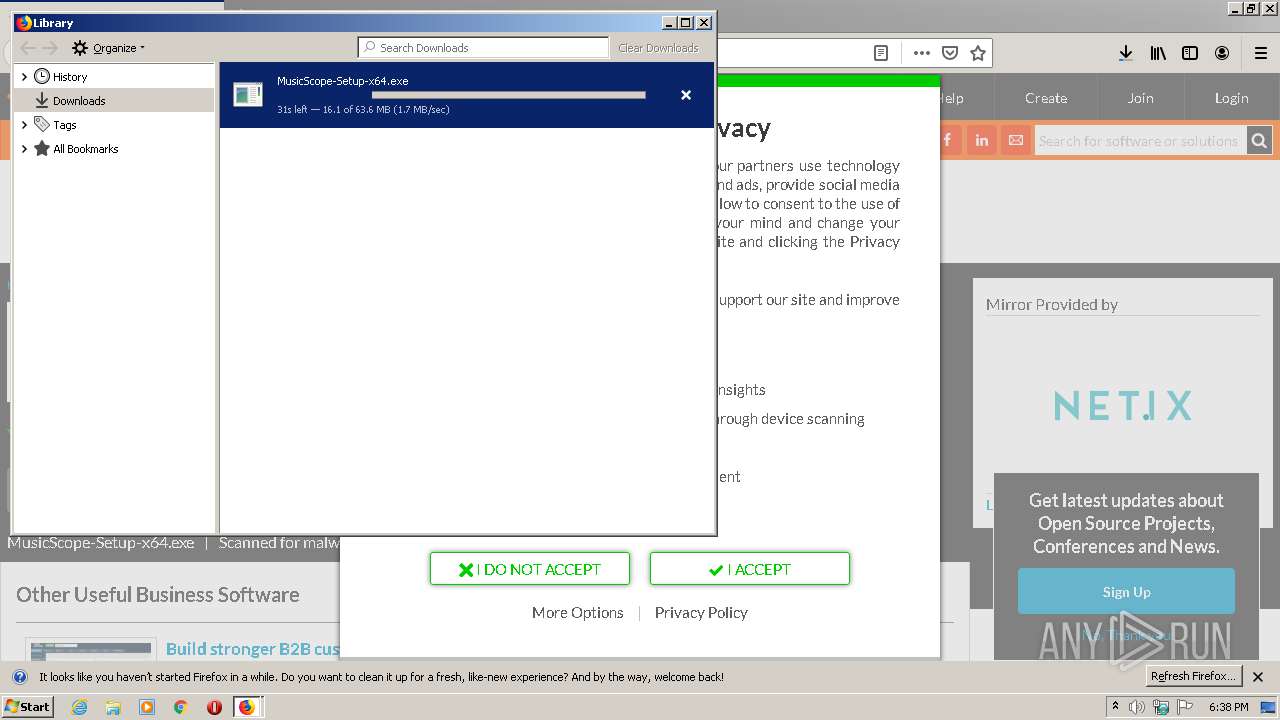Show hidden tray icons arrow
This screenshot has height=720, width=1280.
[1116, 707]
